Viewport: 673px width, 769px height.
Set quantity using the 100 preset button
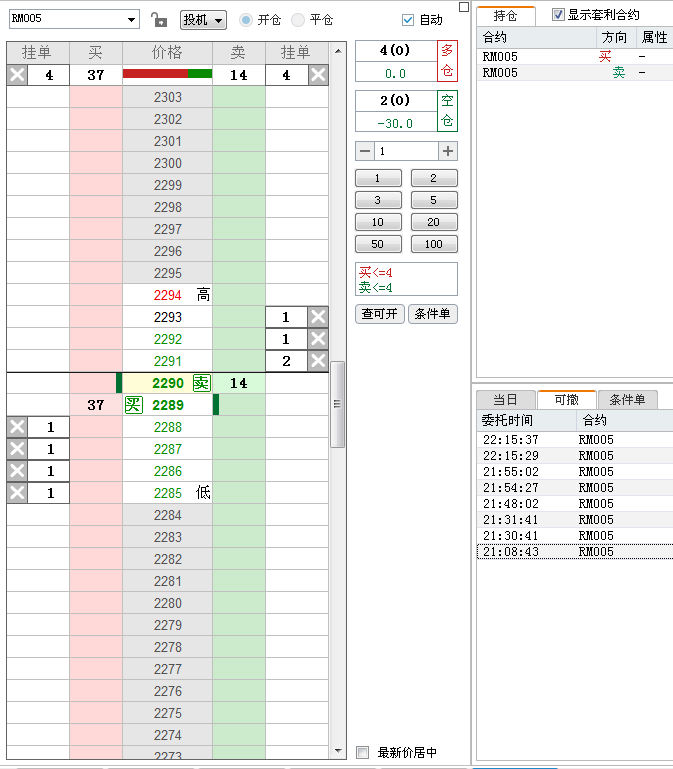pos(433,244)
